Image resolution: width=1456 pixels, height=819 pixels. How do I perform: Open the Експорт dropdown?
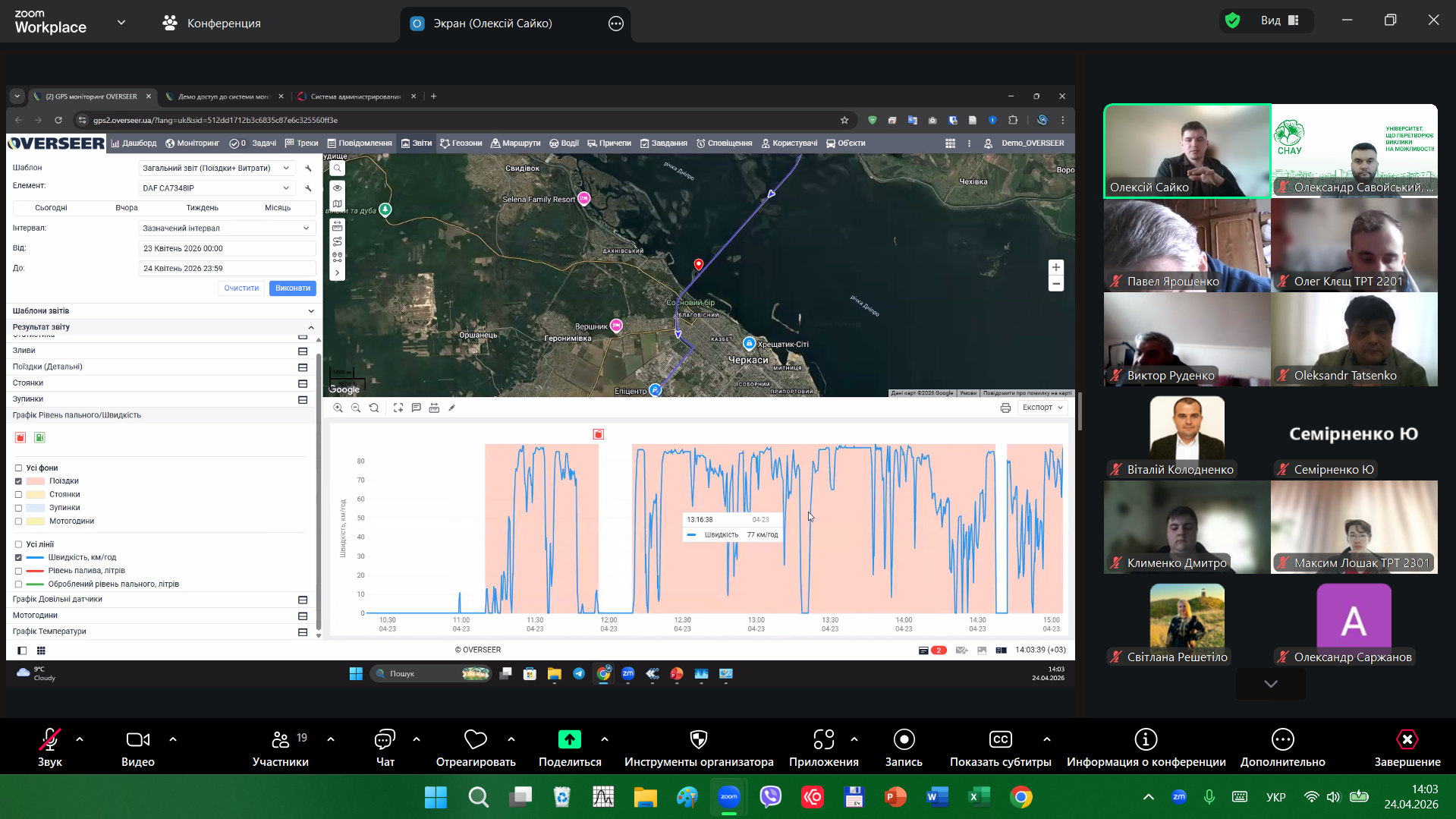pyautogui.click(x=1042, y=408)
